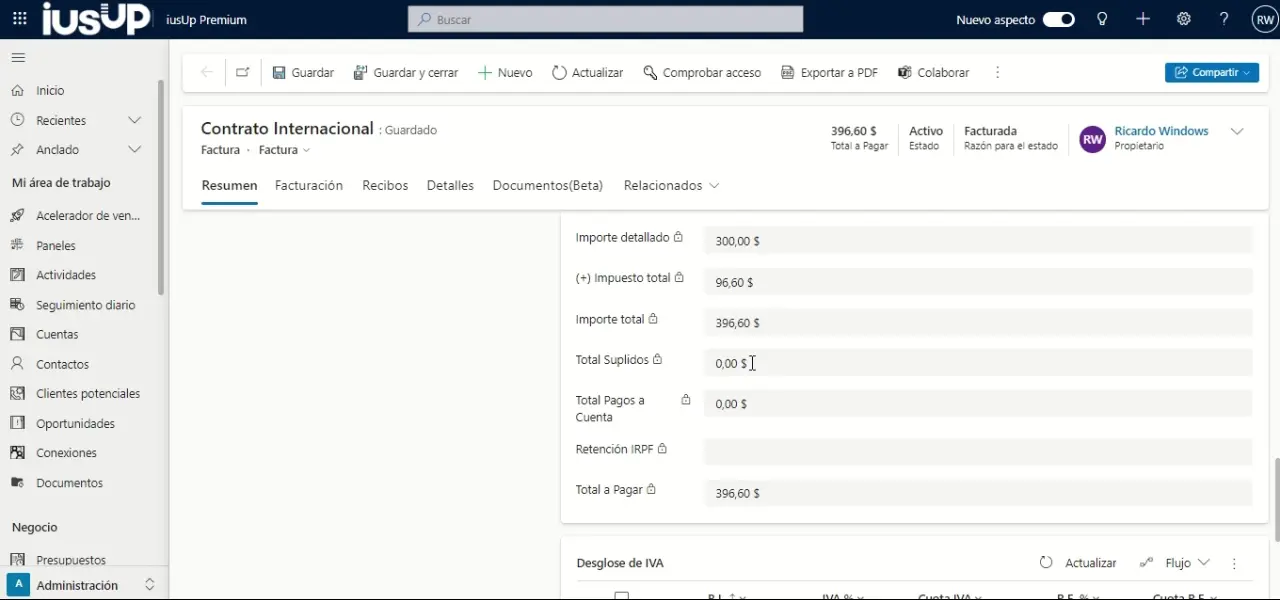Collapse the left navigation hamburger menu

tap(18, 58)
